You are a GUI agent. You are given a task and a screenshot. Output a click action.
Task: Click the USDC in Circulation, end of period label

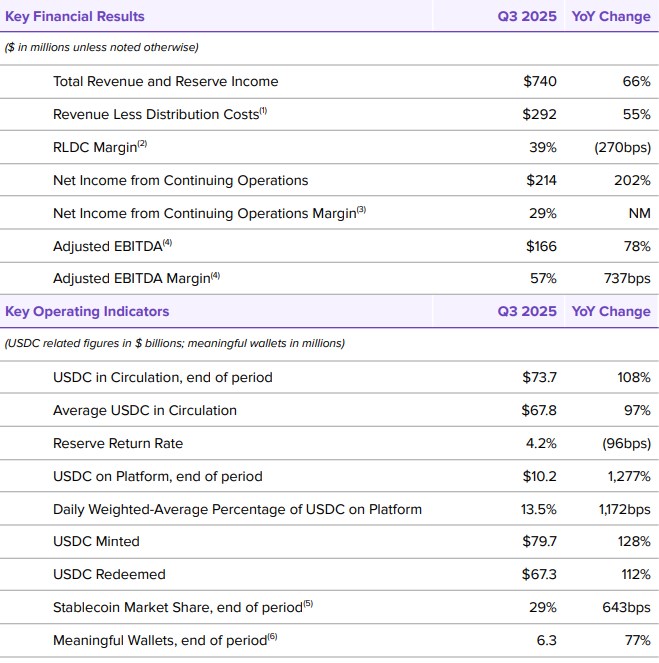(162, 377)
